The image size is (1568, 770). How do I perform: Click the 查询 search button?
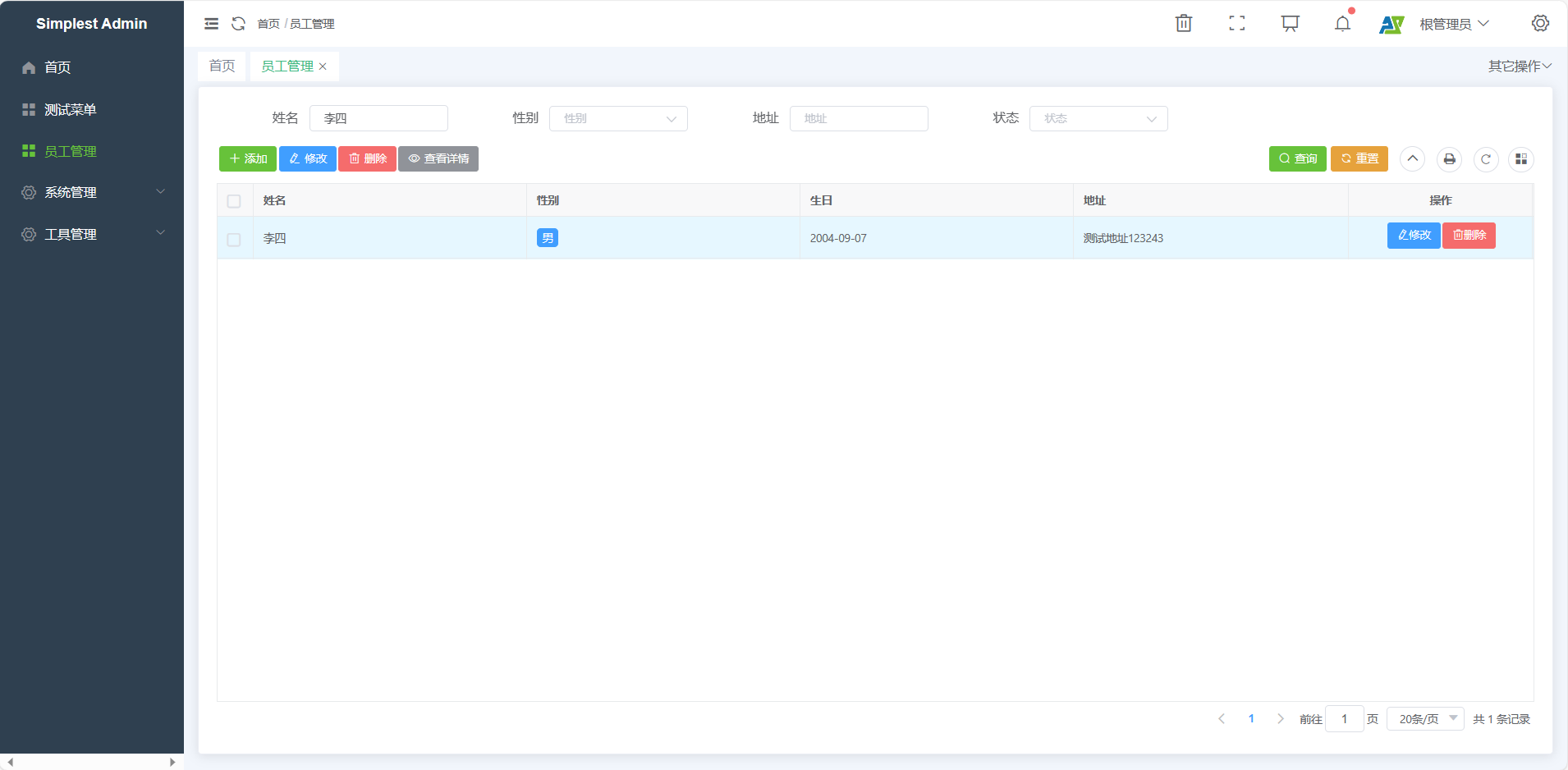coord(1297,159)
